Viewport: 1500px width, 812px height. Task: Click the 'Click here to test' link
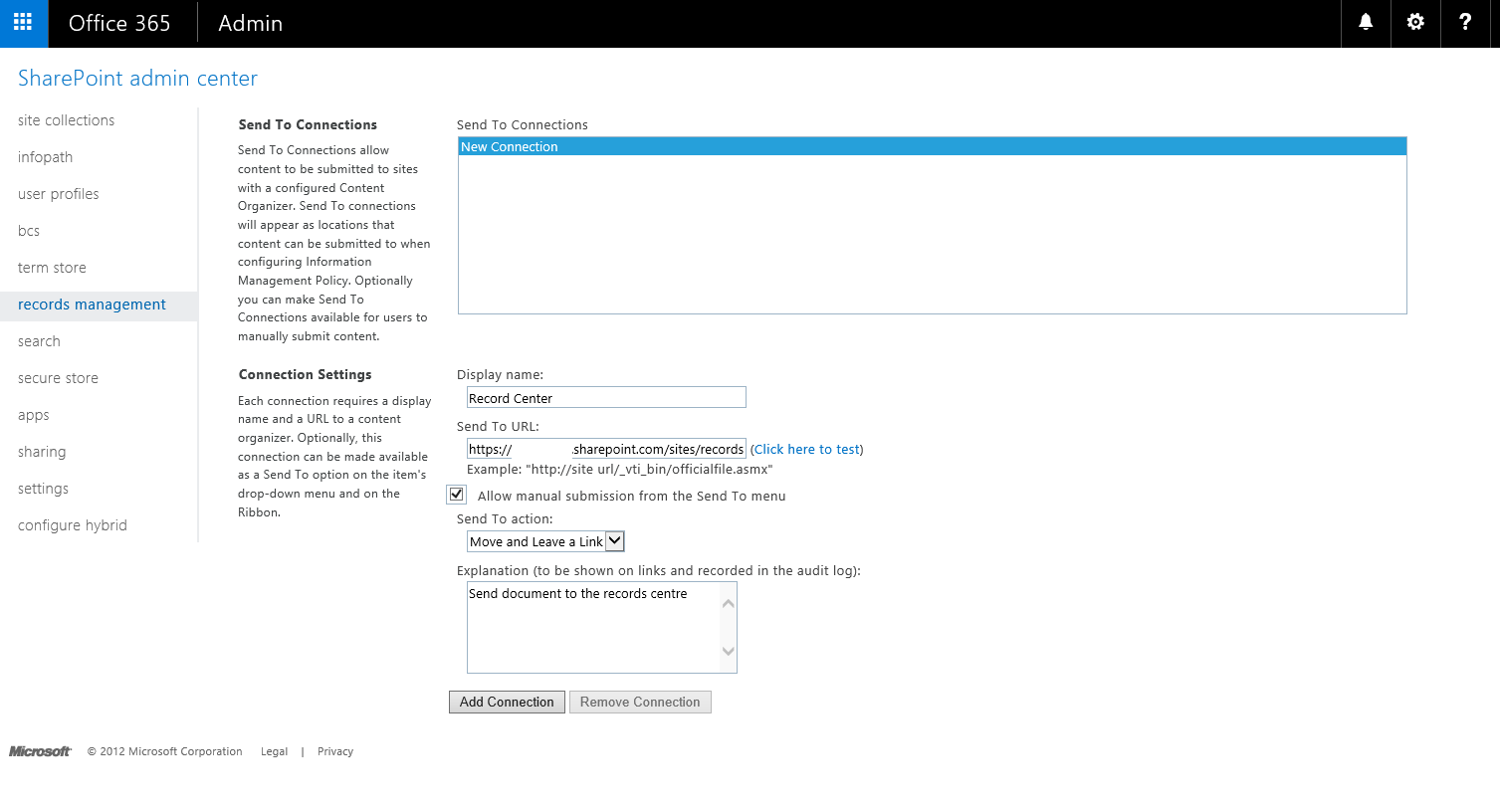[807, 449]
